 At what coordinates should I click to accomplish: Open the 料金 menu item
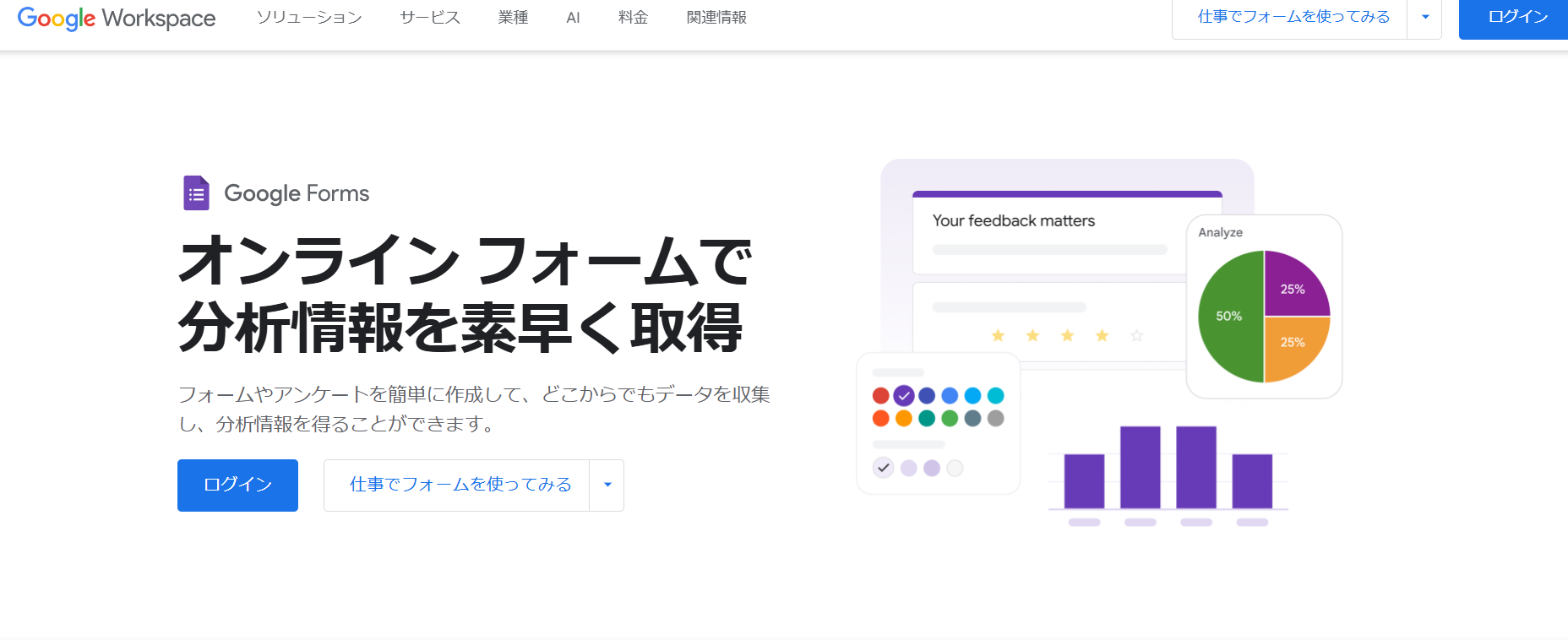pos(633,18)
